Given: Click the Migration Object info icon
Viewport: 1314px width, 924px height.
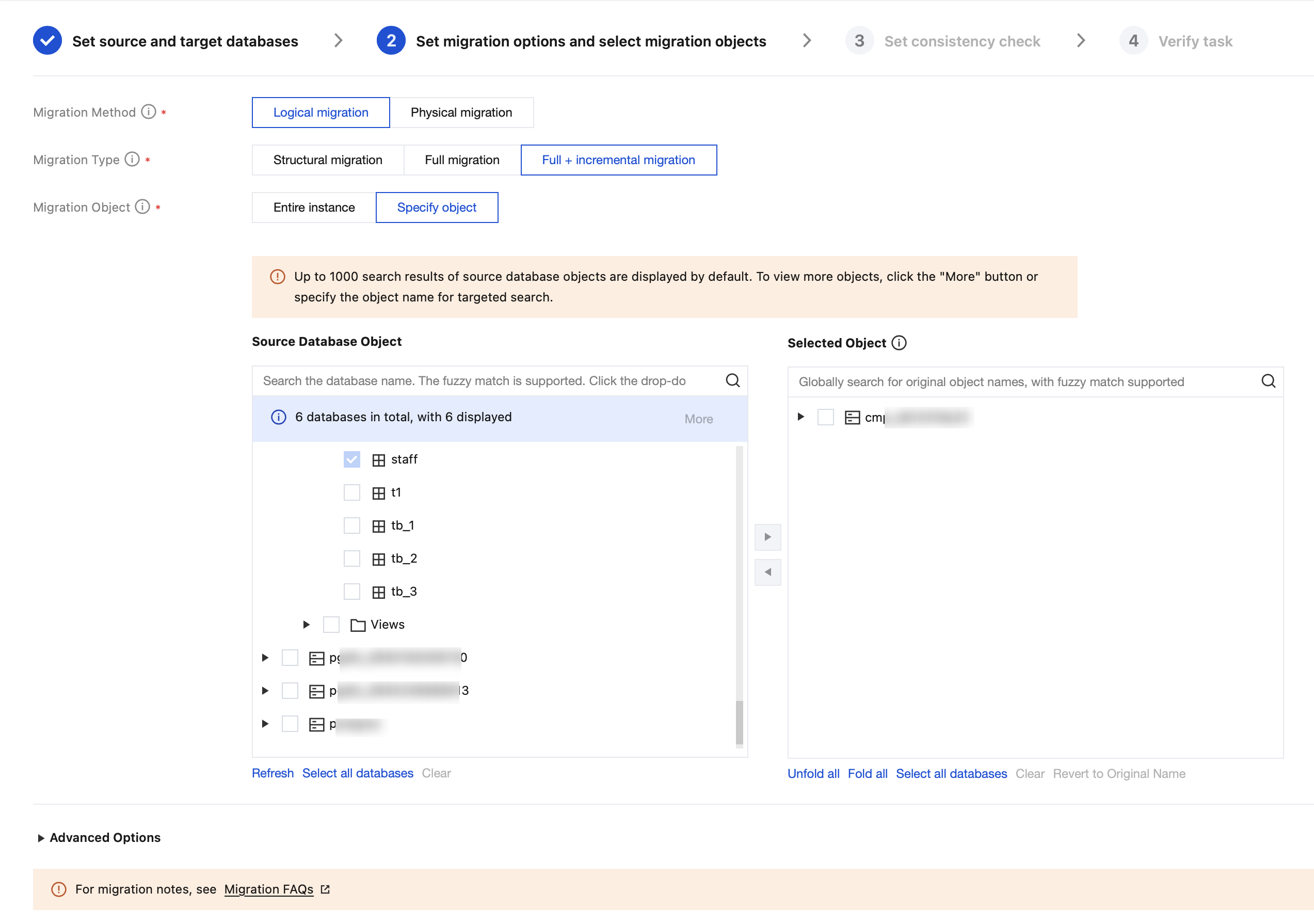Looking at the screenshot, I should pyautogui.click(x=142, y=206).
